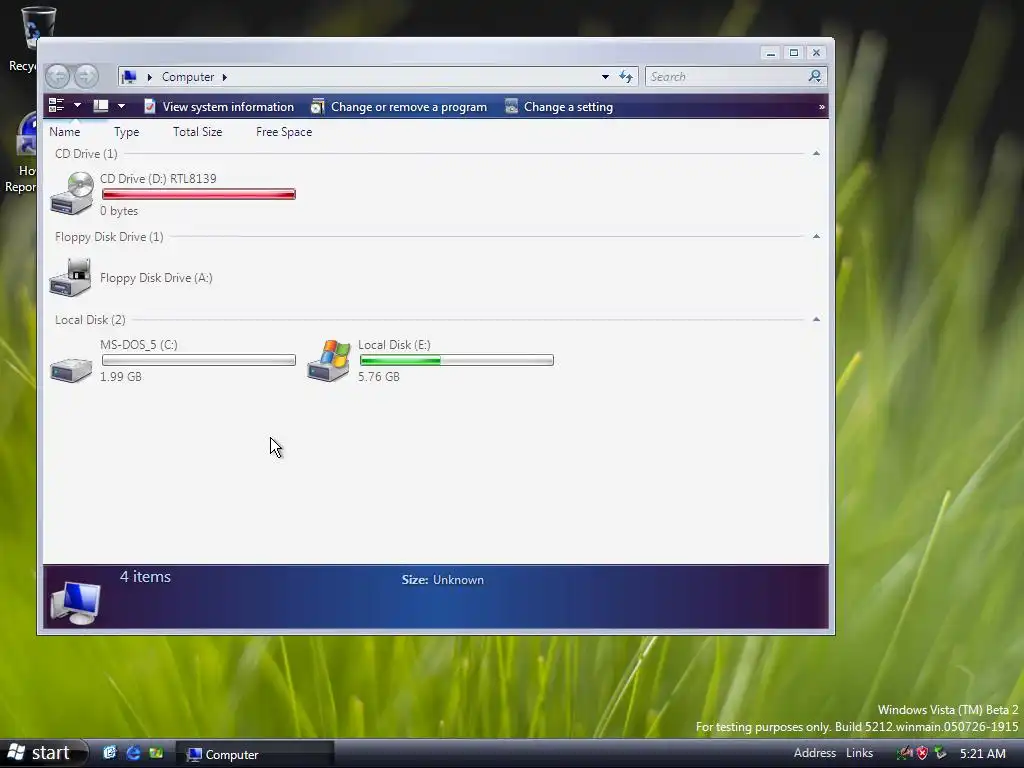1024x768 pixels.
Task: Click the CD Drive red usage bar
Action: pos(199,194)
